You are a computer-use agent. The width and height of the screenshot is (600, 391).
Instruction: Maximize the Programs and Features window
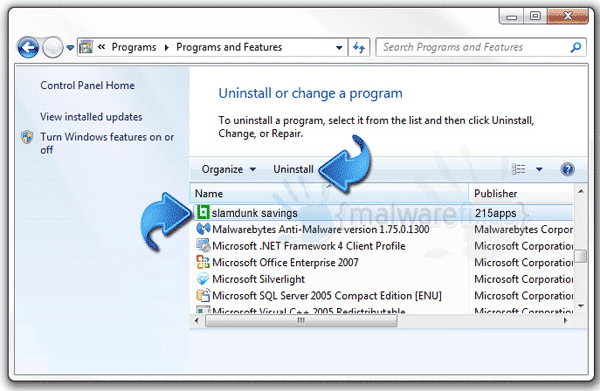(x=535, y=16)
